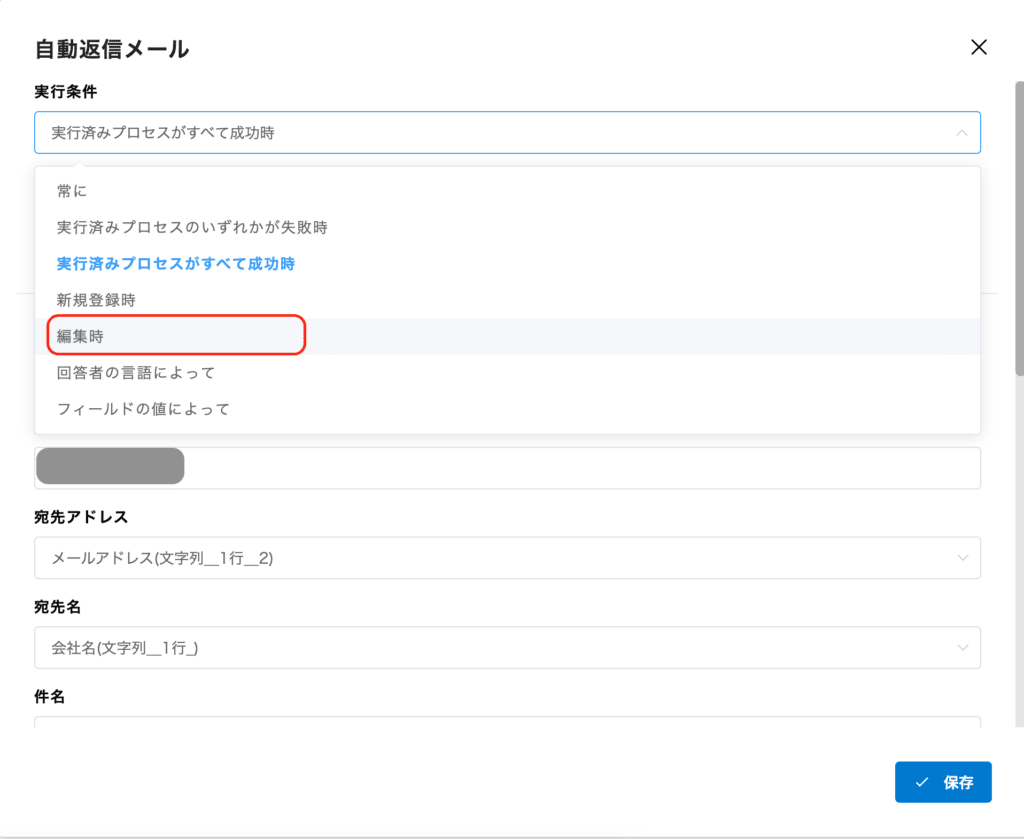Click the grayed-out redacted field above 宛先アドレス
Viewport: 1024px width, 839px height.
110,466
